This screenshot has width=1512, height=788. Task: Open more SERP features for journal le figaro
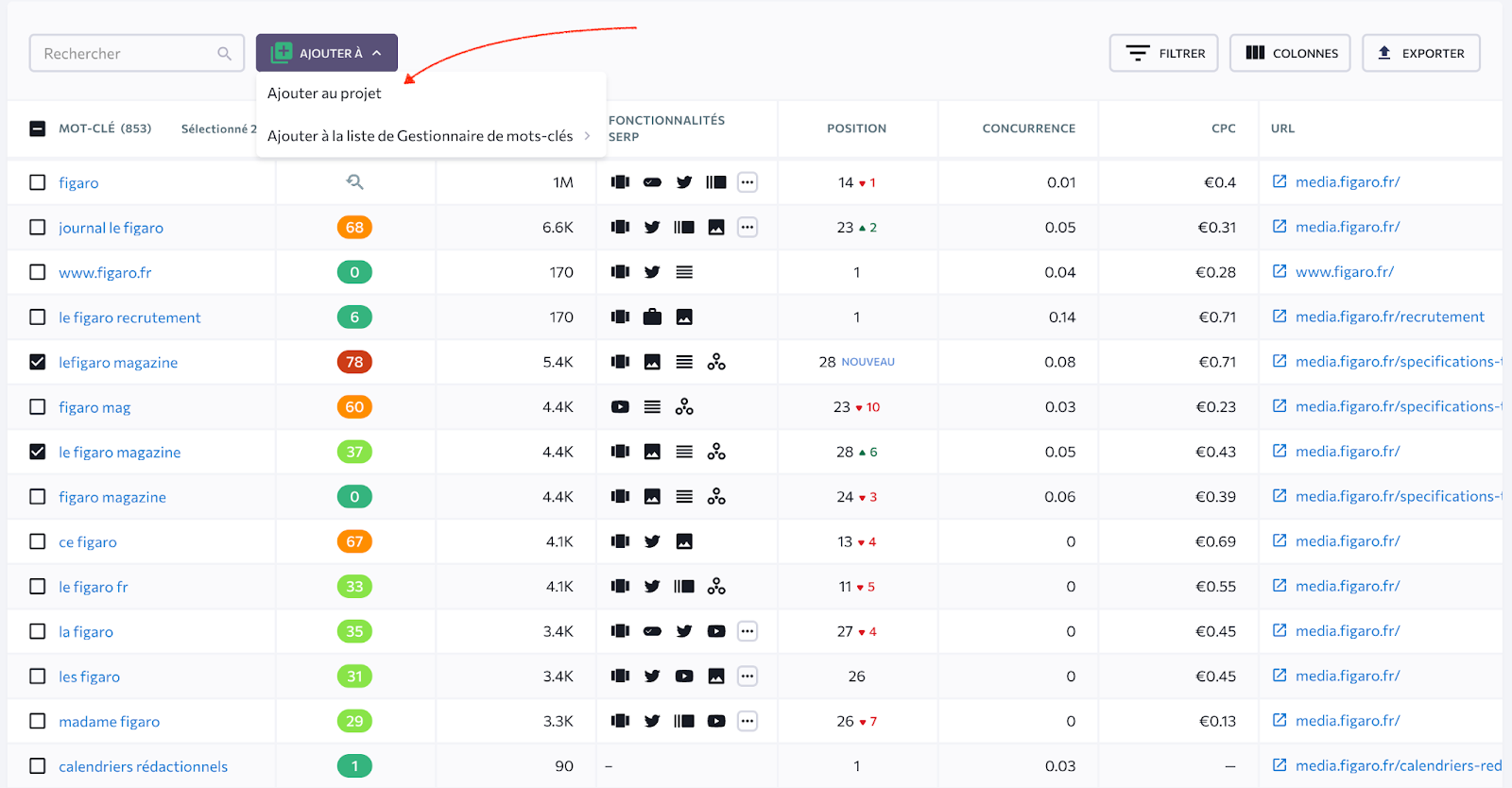747,227
